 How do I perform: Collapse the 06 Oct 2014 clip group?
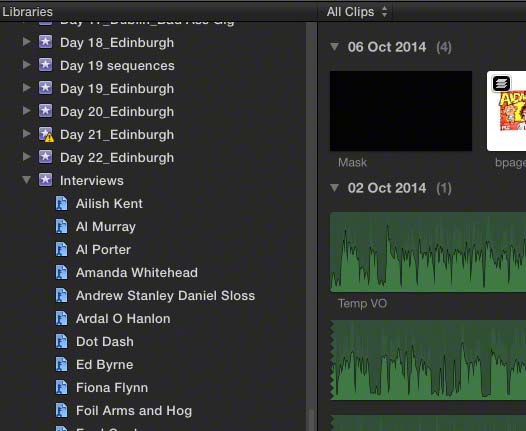pos(334,46)
